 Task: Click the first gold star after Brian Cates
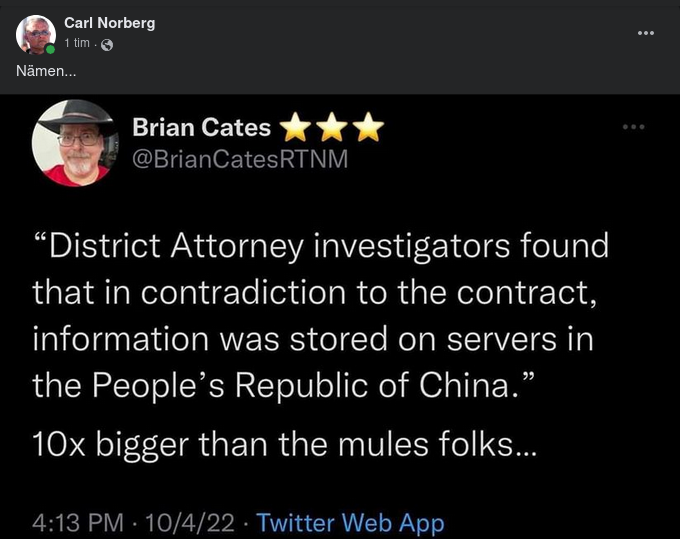tap(295, 127)
